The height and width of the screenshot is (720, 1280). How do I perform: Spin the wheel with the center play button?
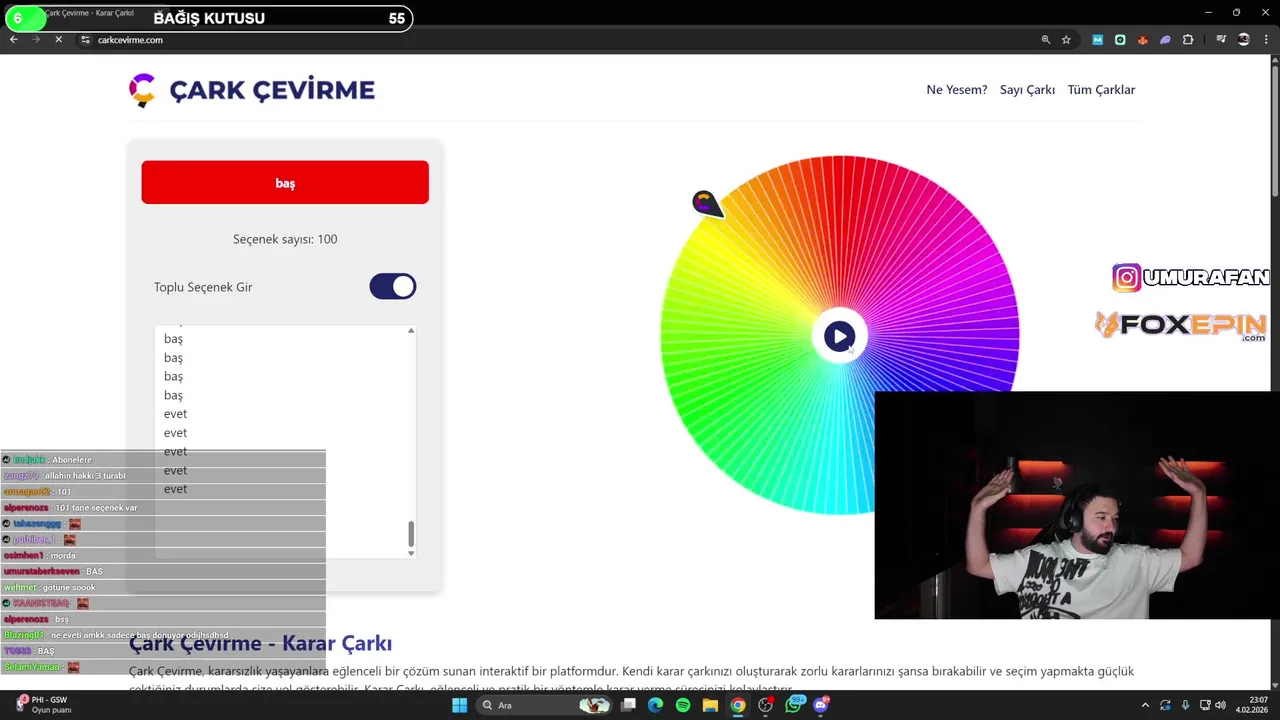[839, 337]
